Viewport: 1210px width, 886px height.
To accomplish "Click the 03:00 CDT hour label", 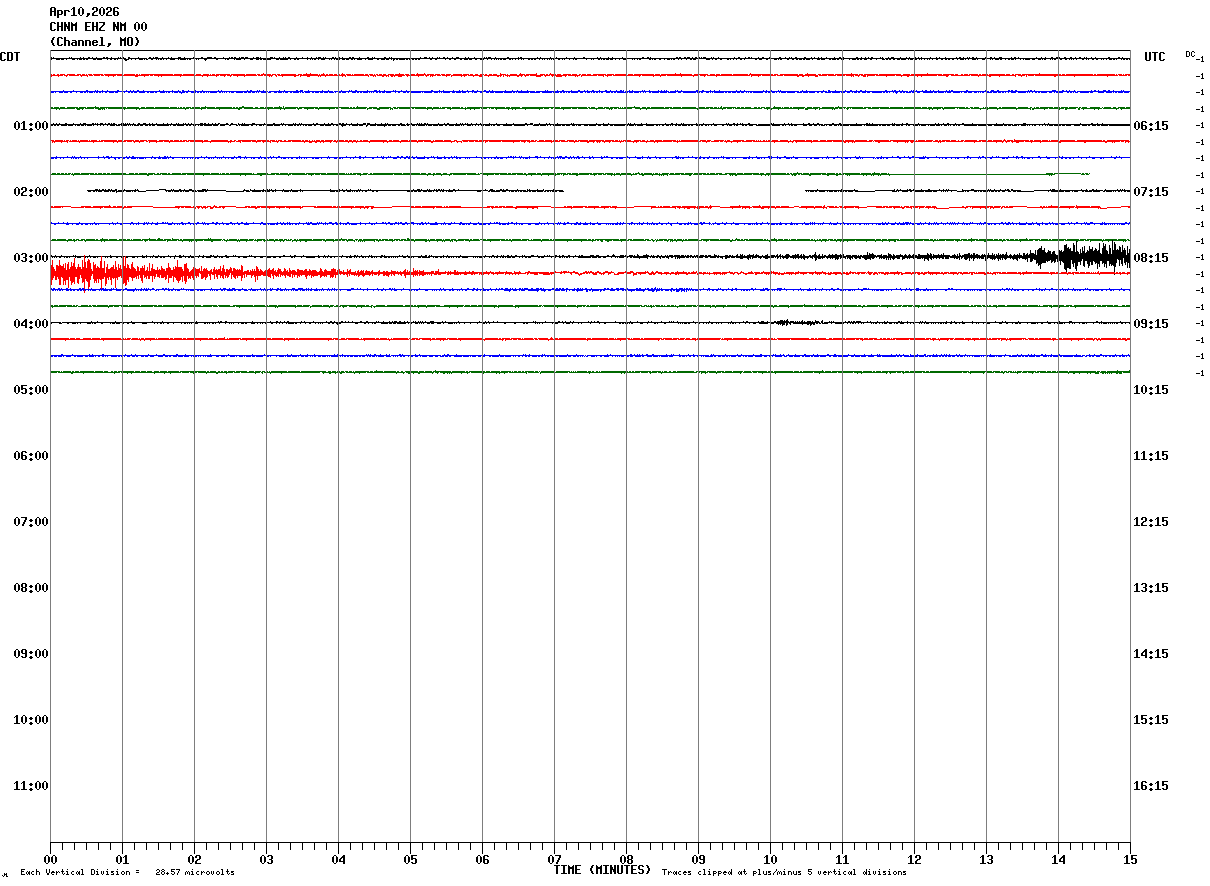I will pyautogui.click(x=31, y=258).
